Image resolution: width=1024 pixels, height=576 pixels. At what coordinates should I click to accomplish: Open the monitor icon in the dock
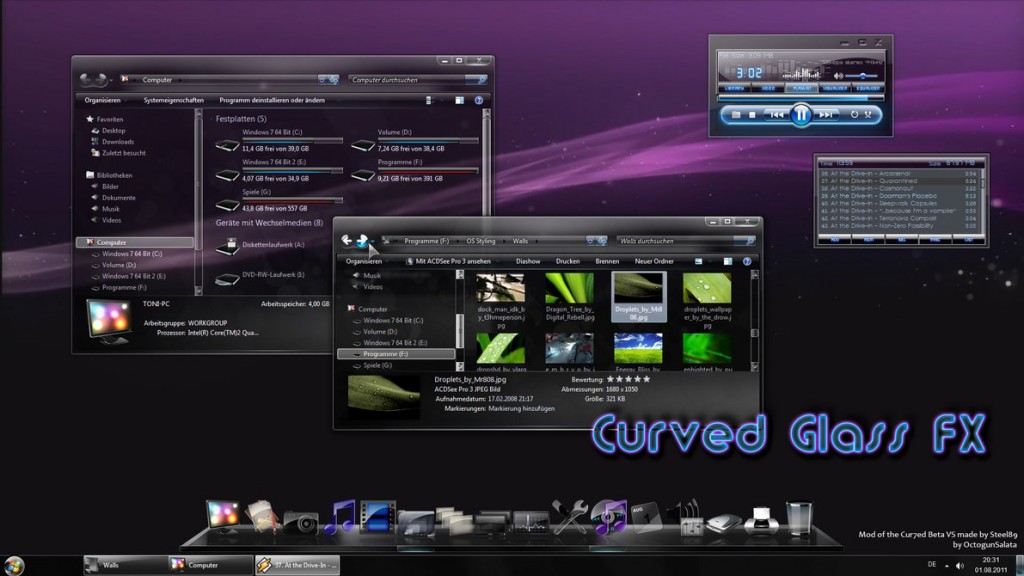222,516
